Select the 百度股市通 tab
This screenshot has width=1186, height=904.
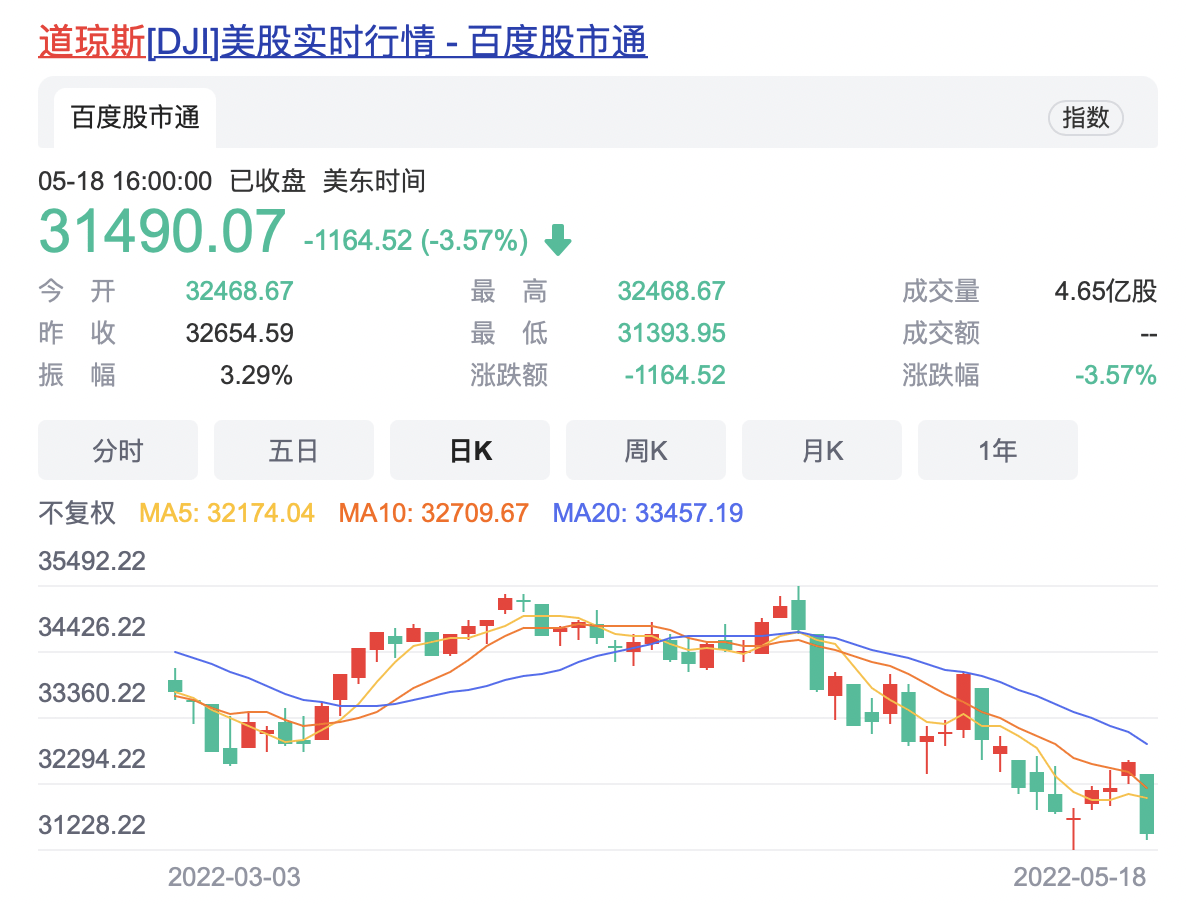136,117
